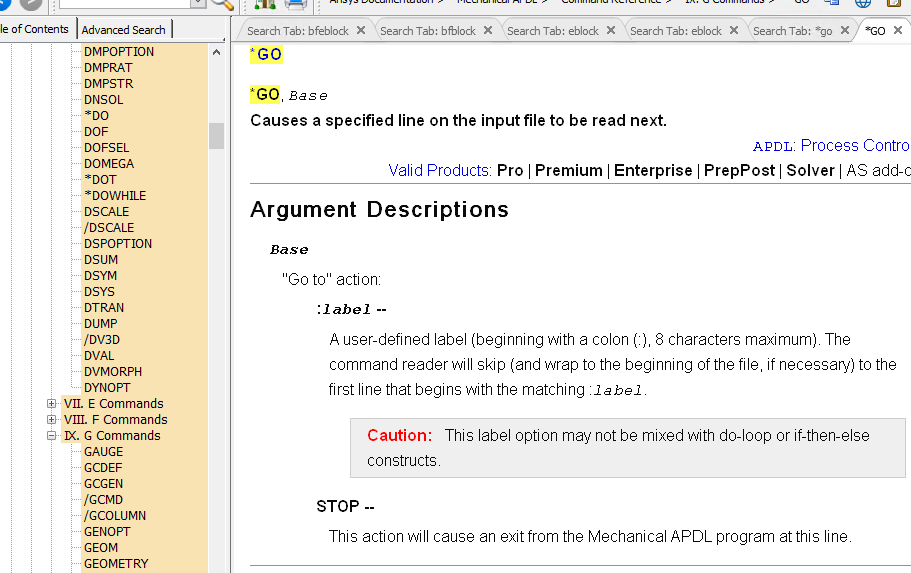Click the search magnifier icon
Image resolution: width=911 pixels, height=573 pixels.
click(x=222, y=4)
